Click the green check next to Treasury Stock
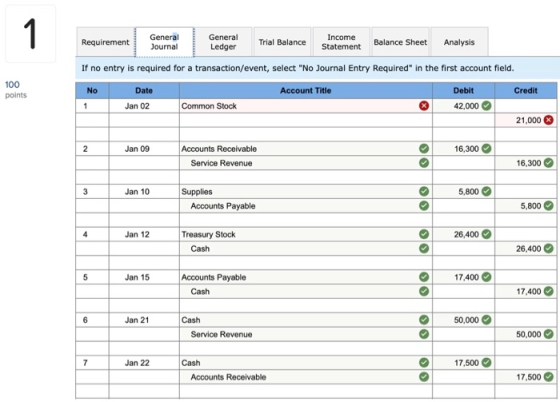560x402 pixels. pyautogui.click(x=424, y=234)
